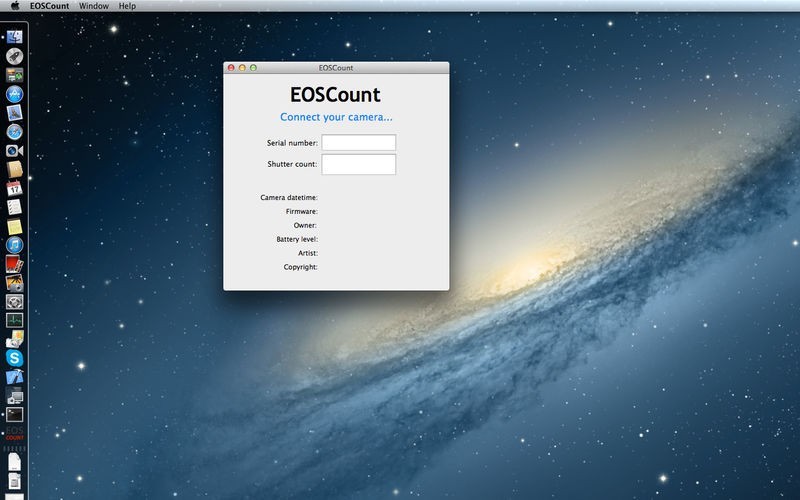Launch Safari compass icon in dock
This screenshot has width=800, height=500.
[x=14, y=132]
